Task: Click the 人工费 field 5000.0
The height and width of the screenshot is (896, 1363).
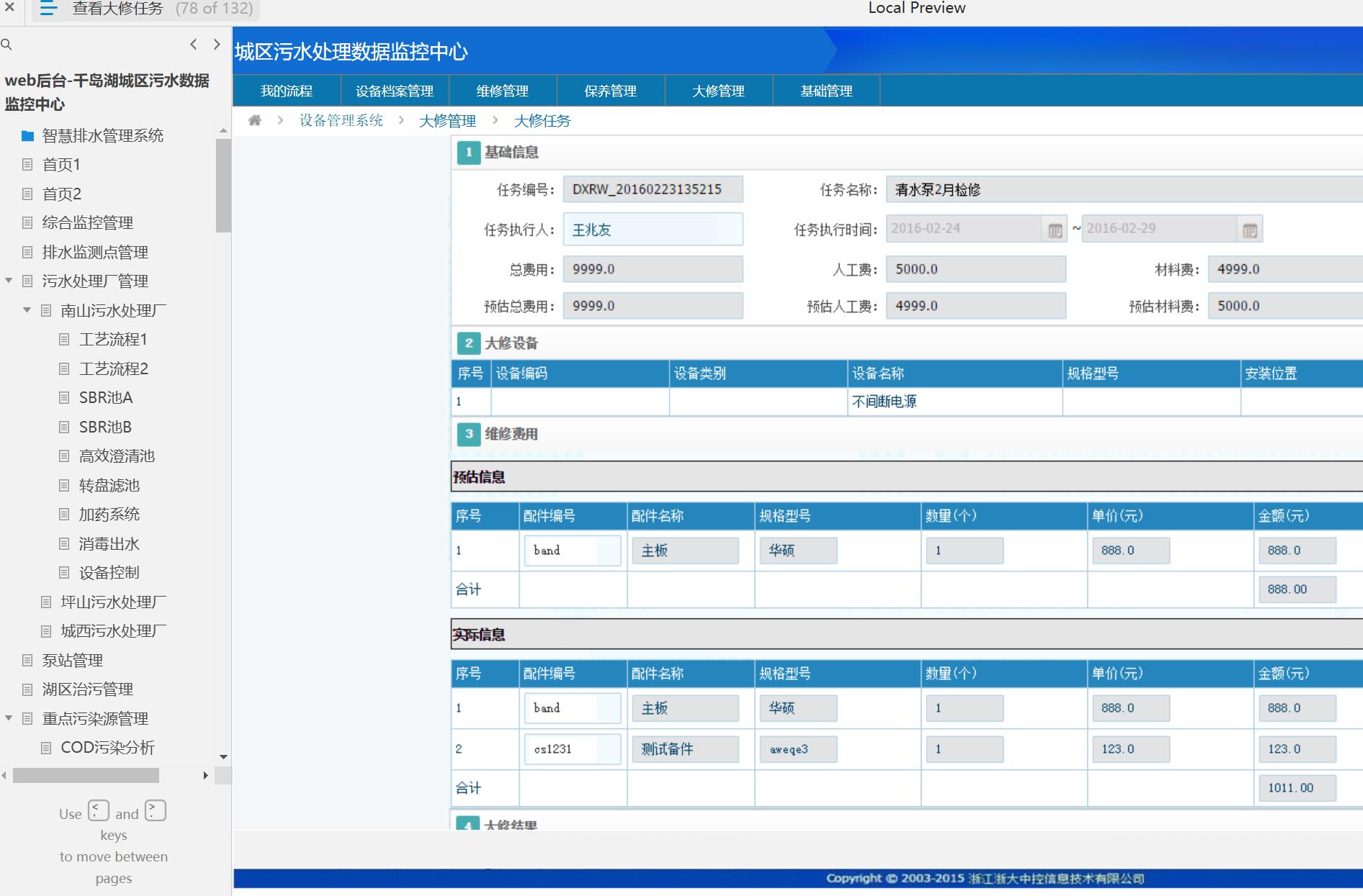Action: [x=976, y=269]
